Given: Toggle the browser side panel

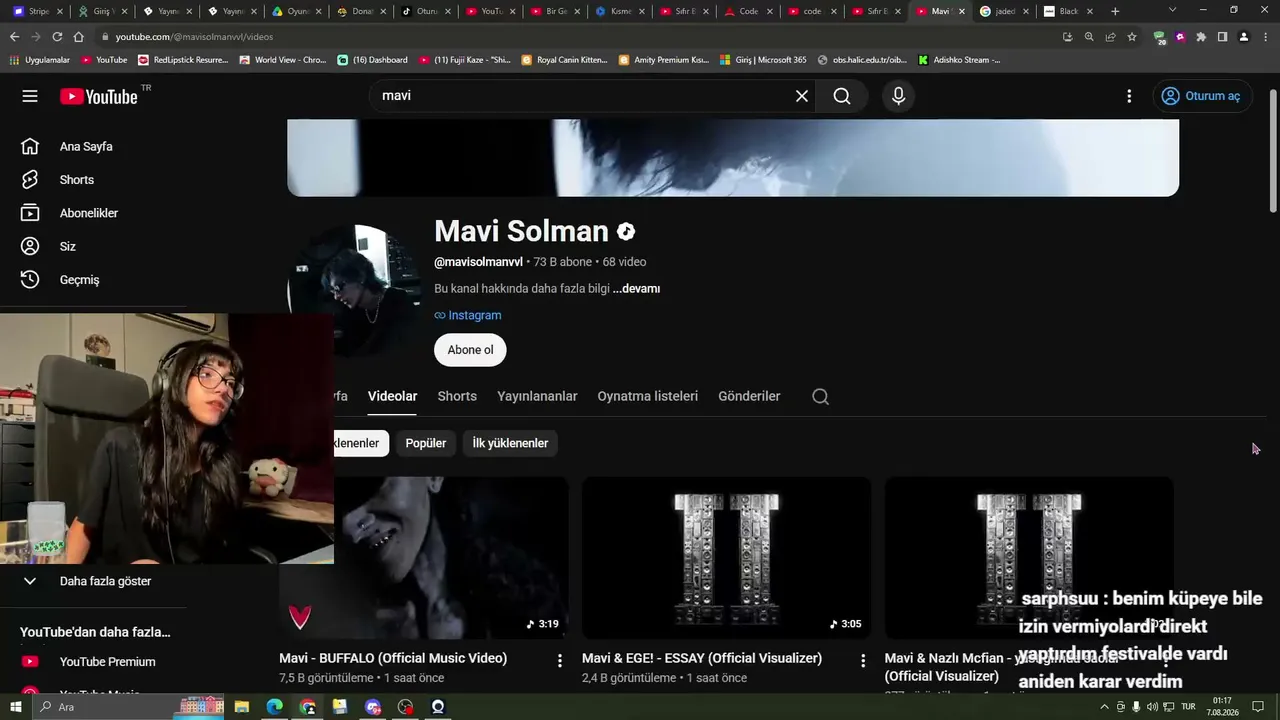Looking at the screenshot, I should (1222, 37).
